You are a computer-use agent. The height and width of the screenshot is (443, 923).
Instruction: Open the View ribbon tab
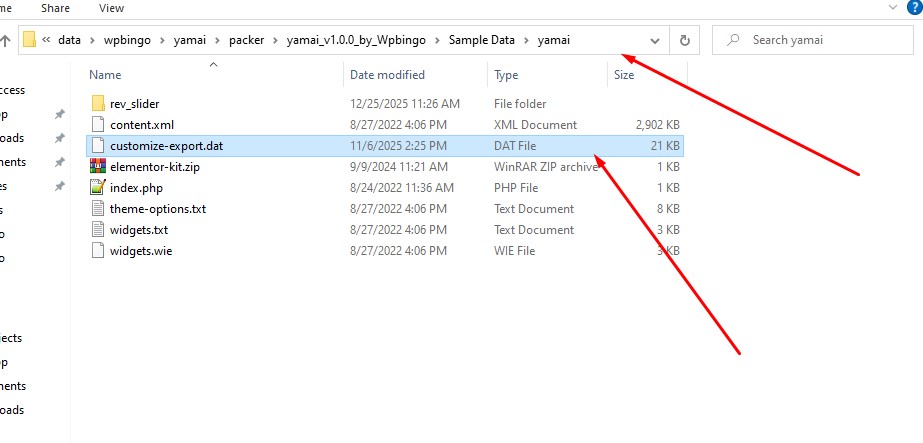[x=112, y=8]
